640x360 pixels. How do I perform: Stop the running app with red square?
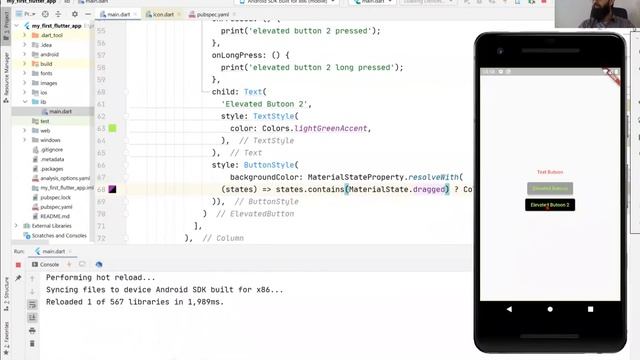[x=18, y=265]
